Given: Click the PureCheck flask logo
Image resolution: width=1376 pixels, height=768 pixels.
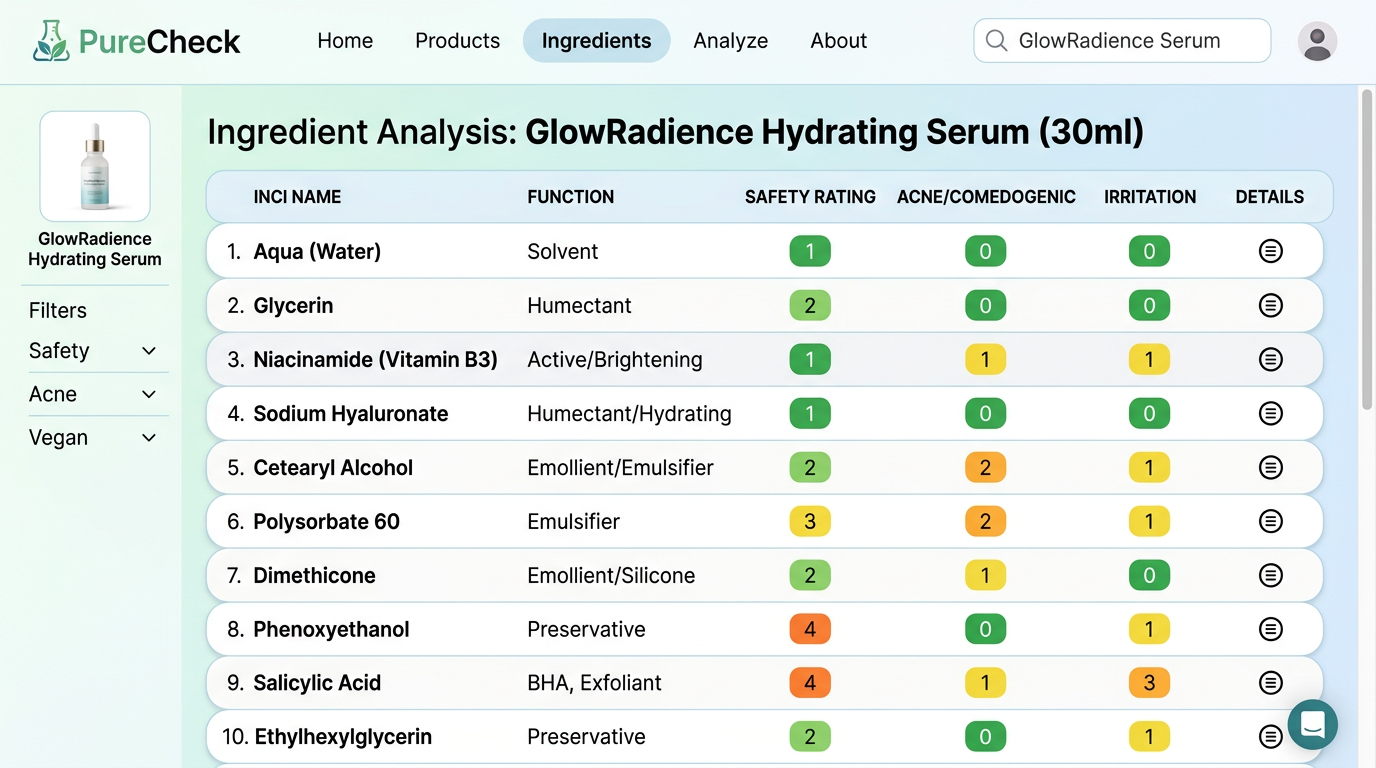Looking at the screenshot, I should (x=50, y=41).
